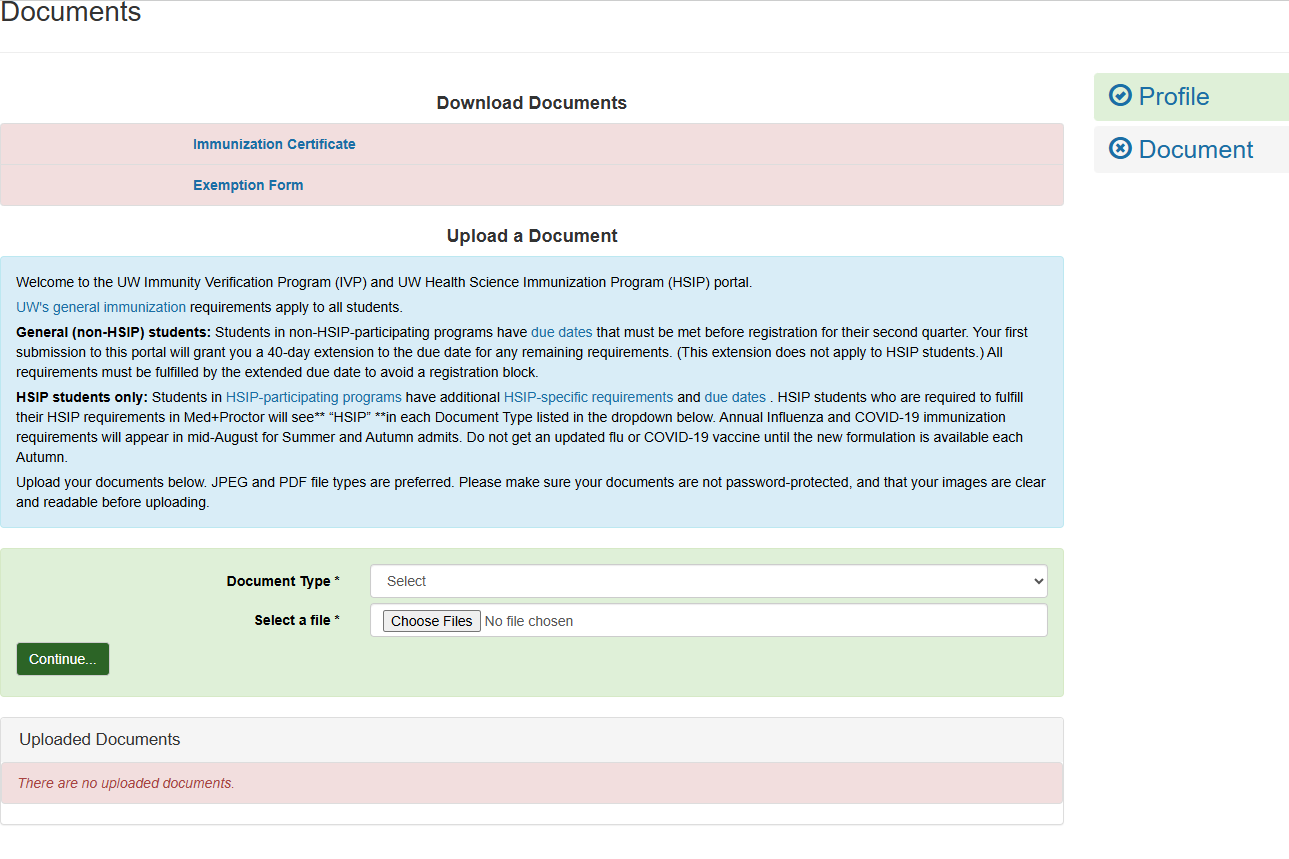The width and height of the screenshot is (1289, 859).
Task: Click the 'No file chosen' text
Action: point(529,621)
